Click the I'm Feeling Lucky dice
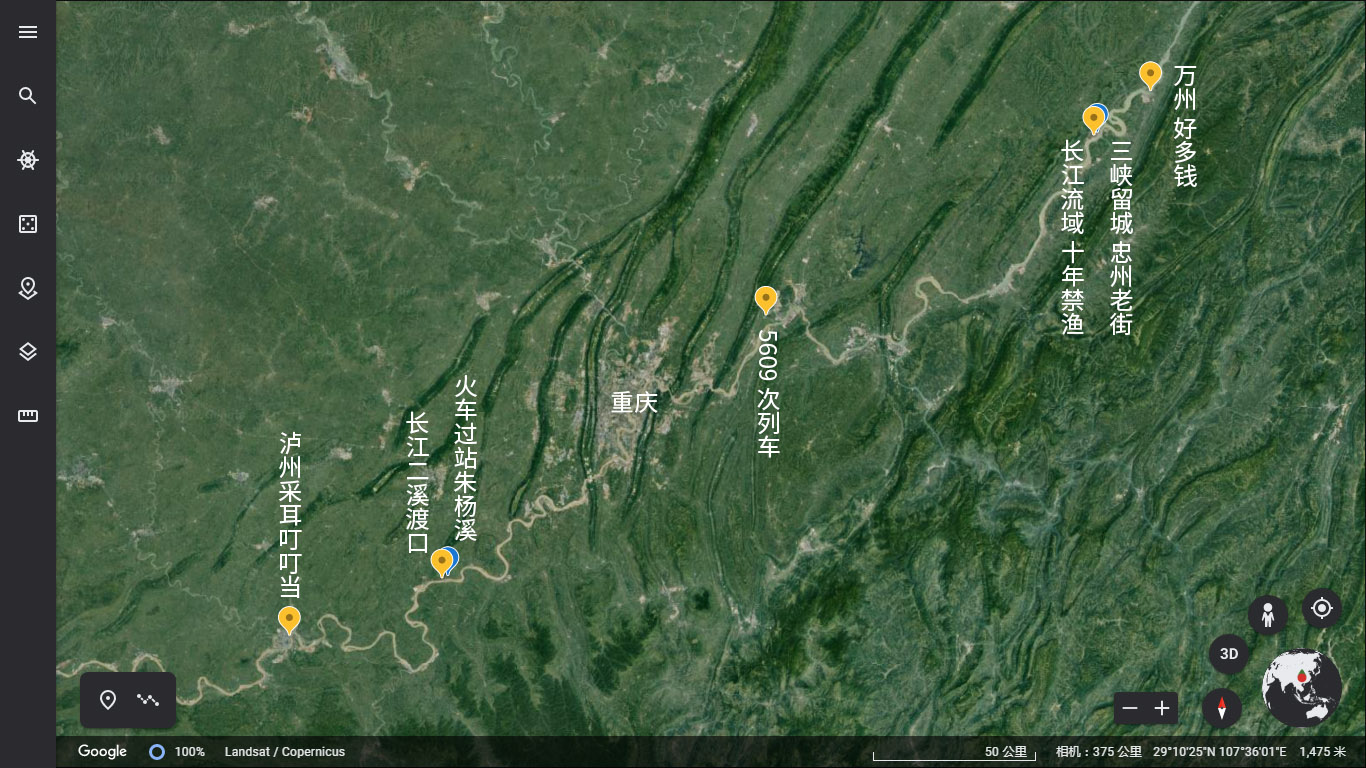This screenshot has width=1366, height=768. tap(28, 224)
